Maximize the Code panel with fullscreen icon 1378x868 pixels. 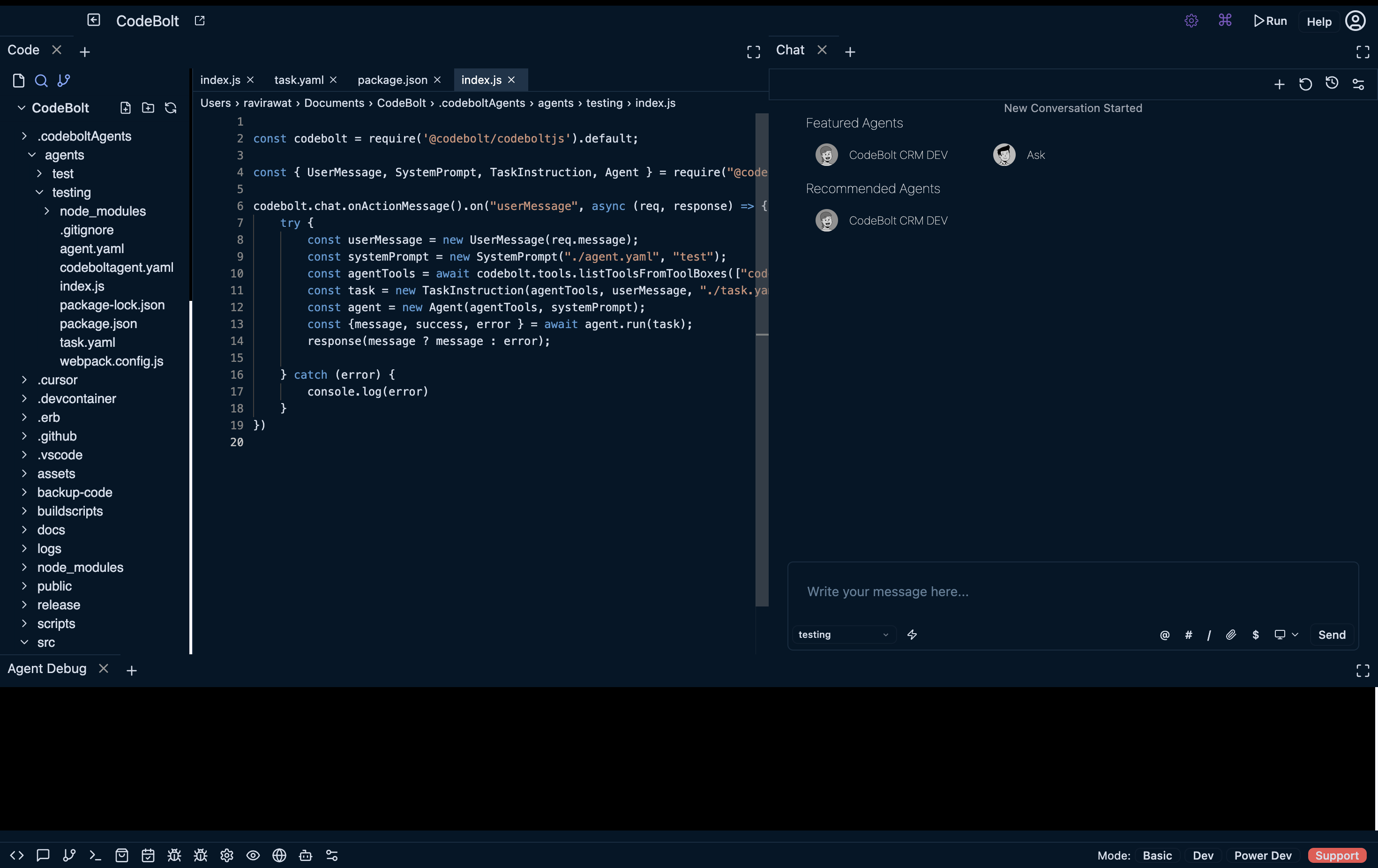click(x=754, y=52)
